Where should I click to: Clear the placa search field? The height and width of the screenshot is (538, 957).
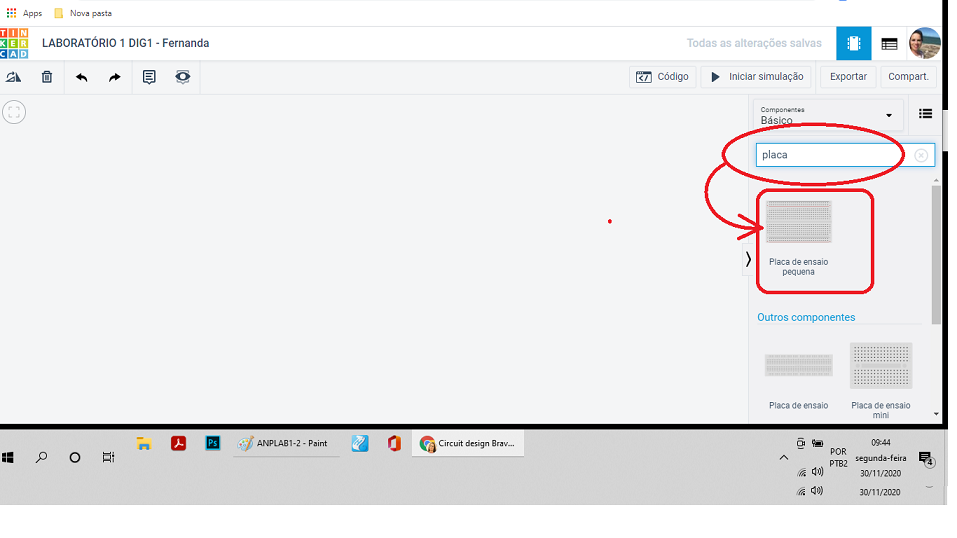921,155
